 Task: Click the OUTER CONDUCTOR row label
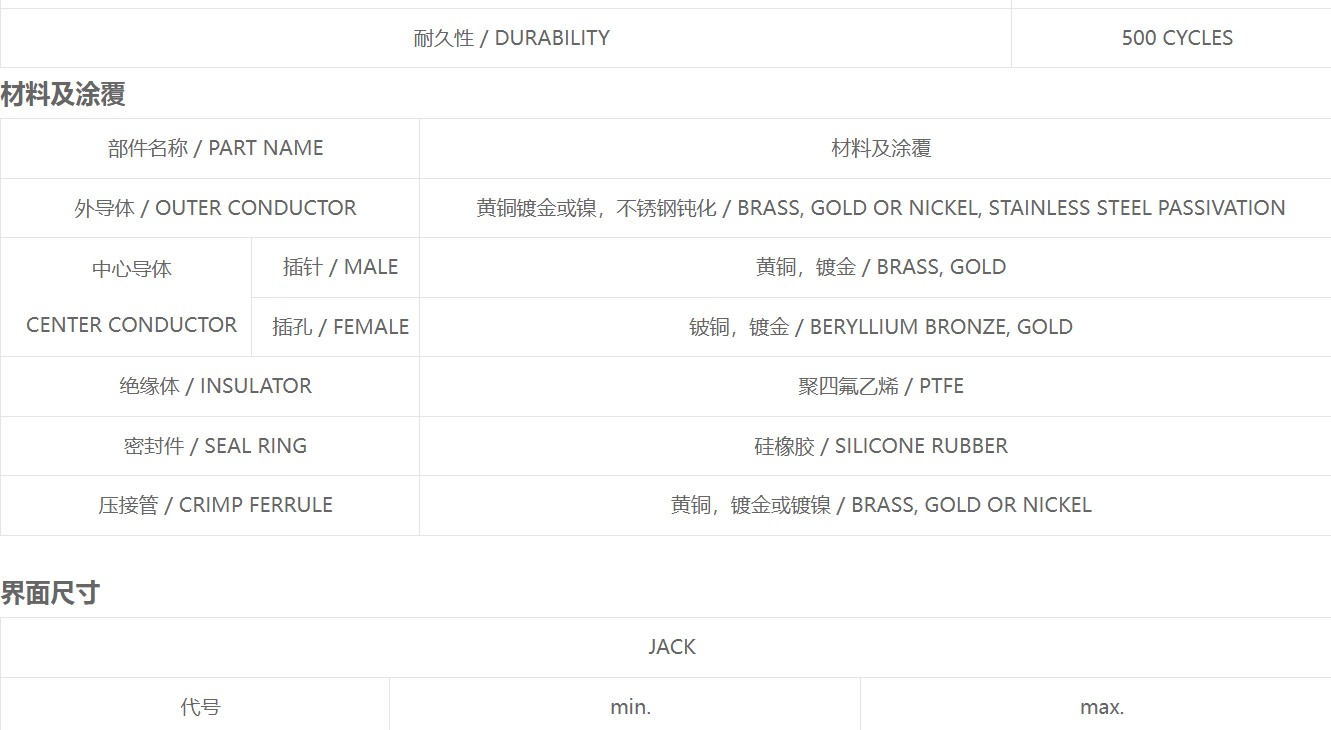pyautogui.click(x=210, y=208)
